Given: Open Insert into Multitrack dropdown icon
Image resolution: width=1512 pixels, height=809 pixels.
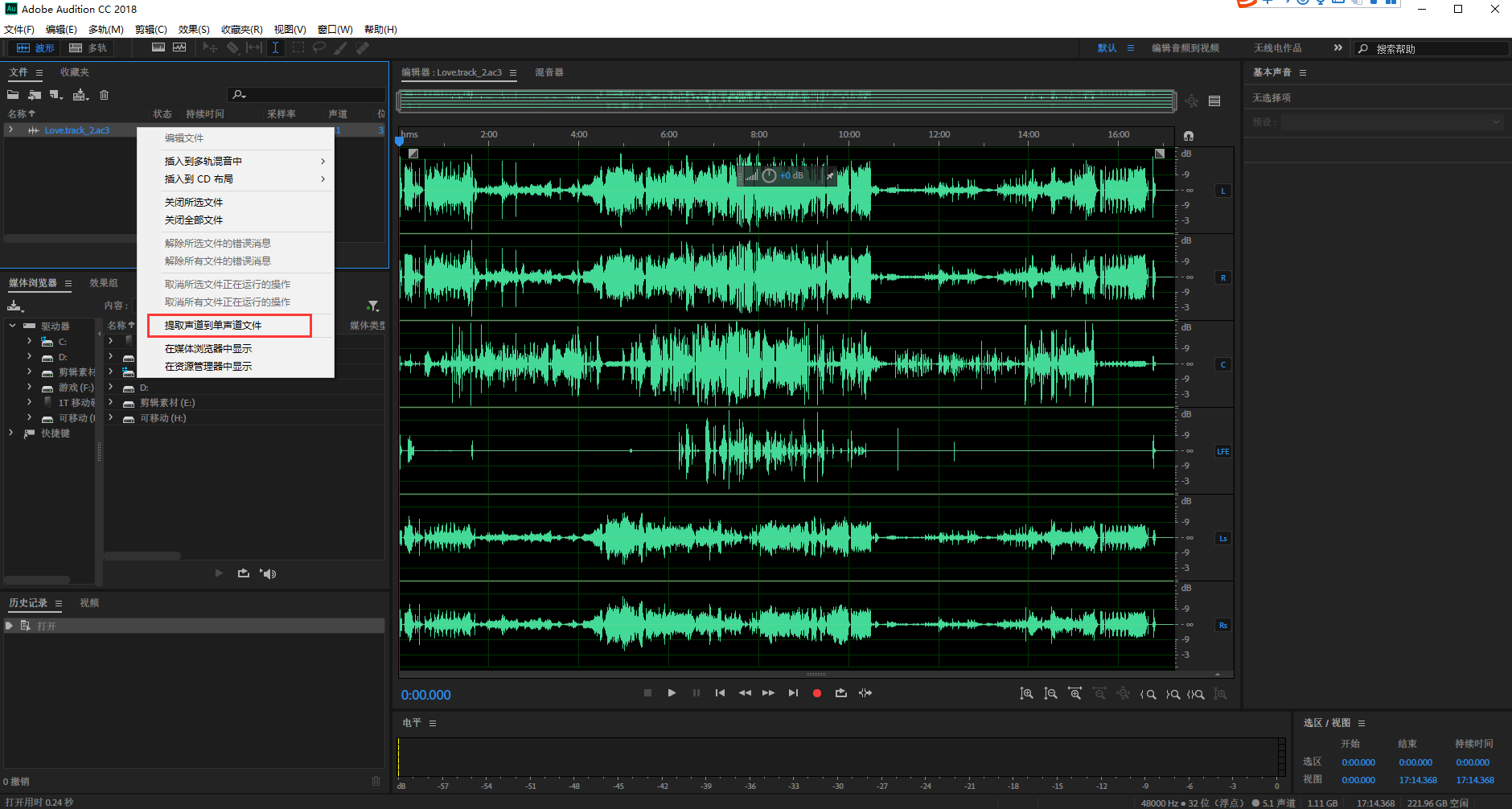Looking at the screenshot, I should tap(80, 95).
